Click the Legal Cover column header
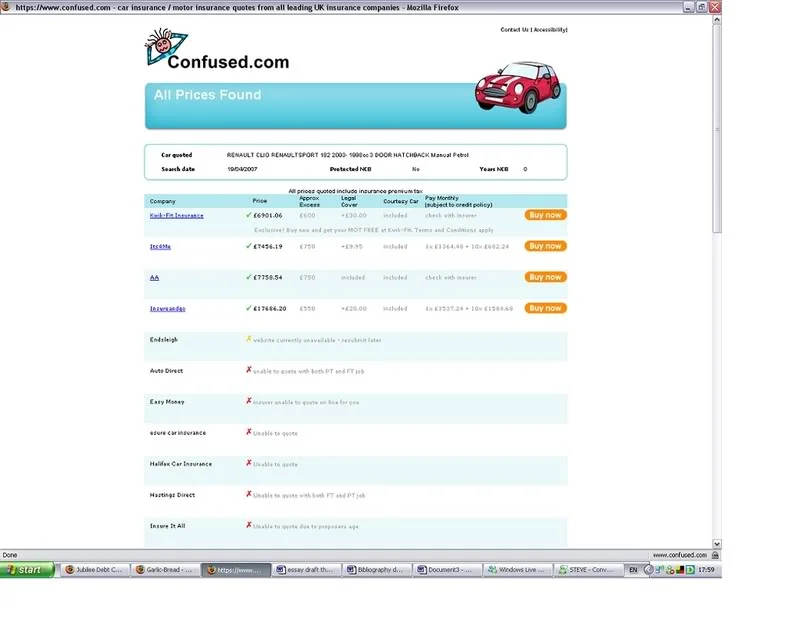This screenshot has height=641, width=800. coord(349,202)
